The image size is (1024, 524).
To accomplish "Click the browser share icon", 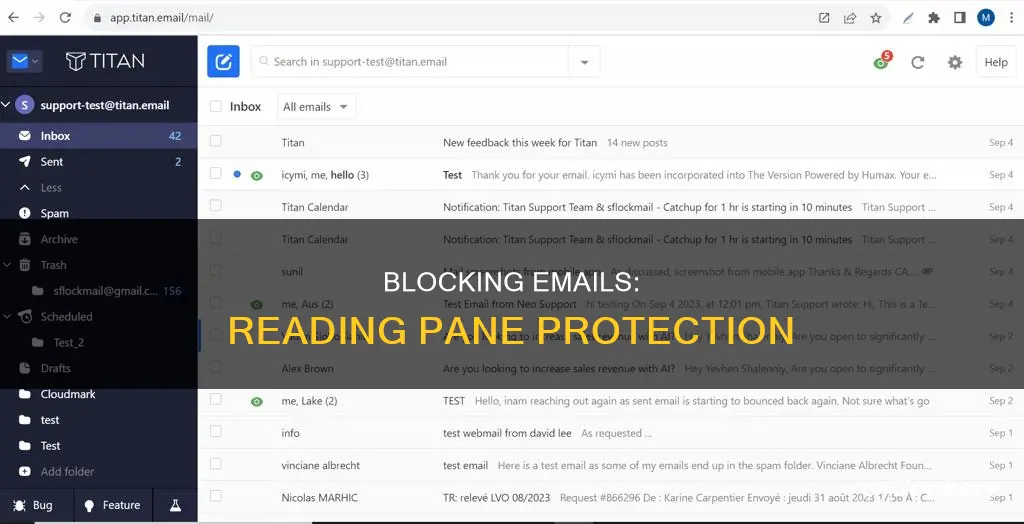I will click(850, 18).
